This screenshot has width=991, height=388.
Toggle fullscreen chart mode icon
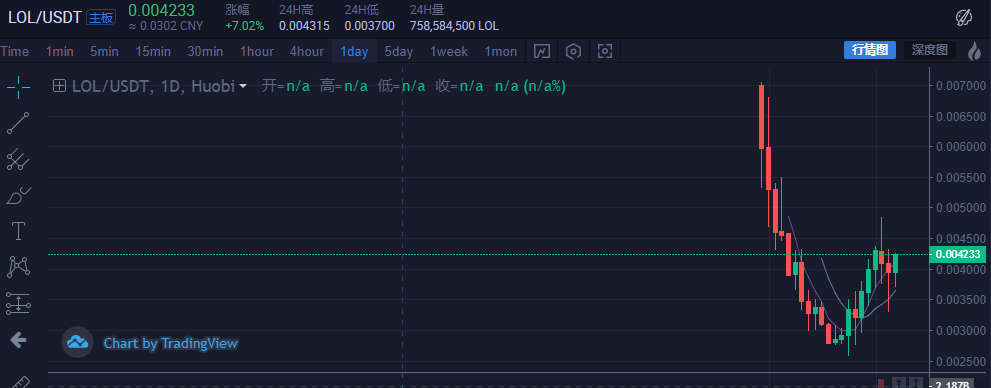point(605,51)
